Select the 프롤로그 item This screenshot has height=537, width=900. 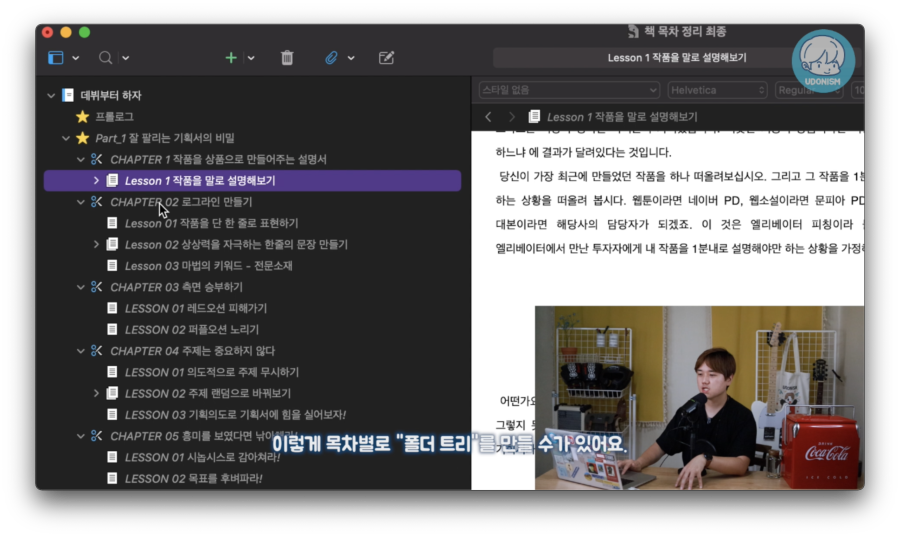[114, 117]
